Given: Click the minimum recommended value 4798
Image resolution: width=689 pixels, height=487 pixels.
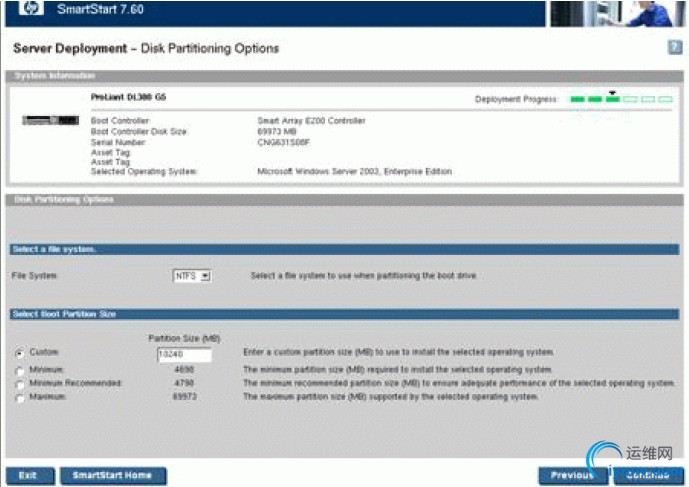Looking at the screenshot, I should [184, 383].
